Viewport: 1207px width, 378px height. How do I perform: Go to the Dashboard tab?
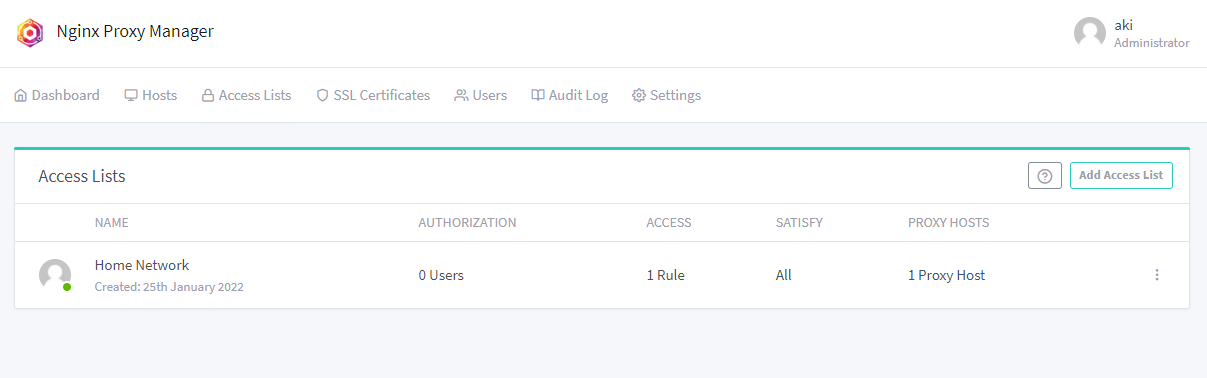[57, 96]
